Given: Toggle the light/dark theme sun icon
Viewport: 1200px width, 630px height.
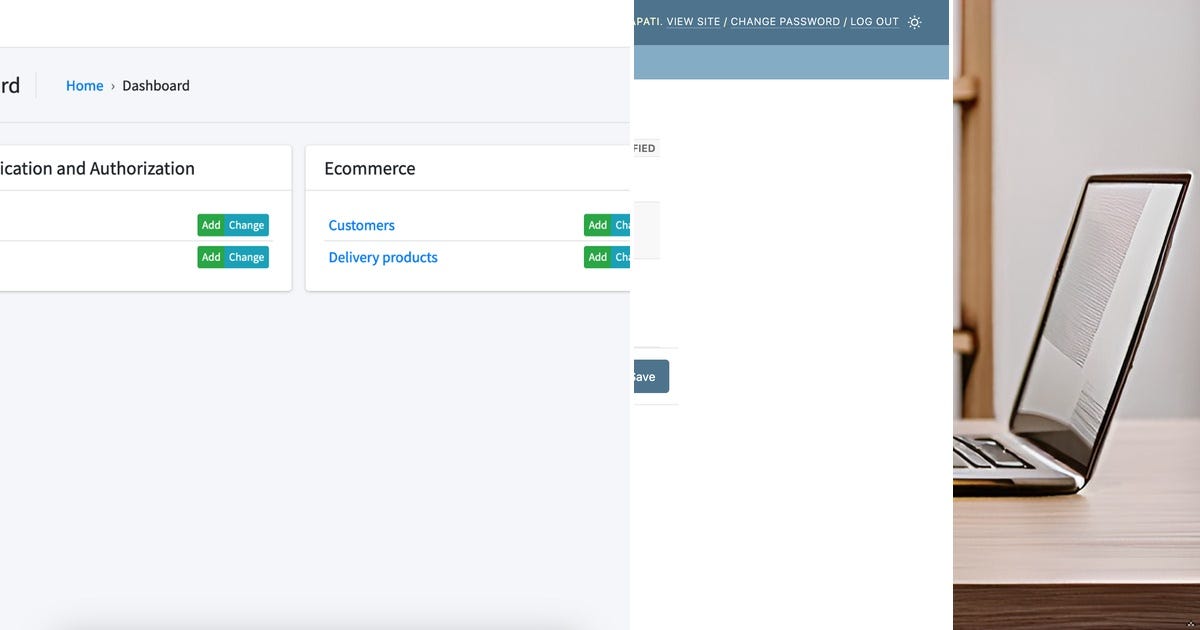Looking at the screenshot, I should coord(913,21).
